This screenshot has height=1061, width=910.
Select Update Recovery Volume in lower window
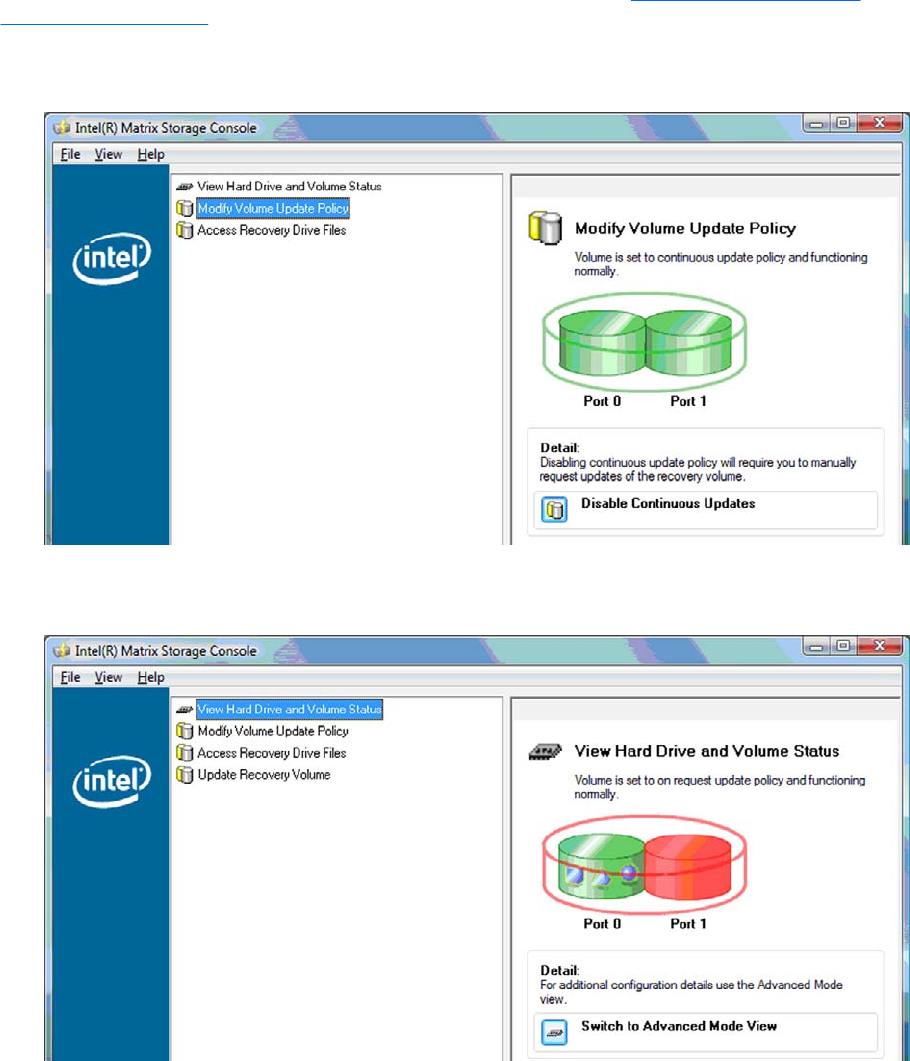pyautogui.click(x=264, y=775)
